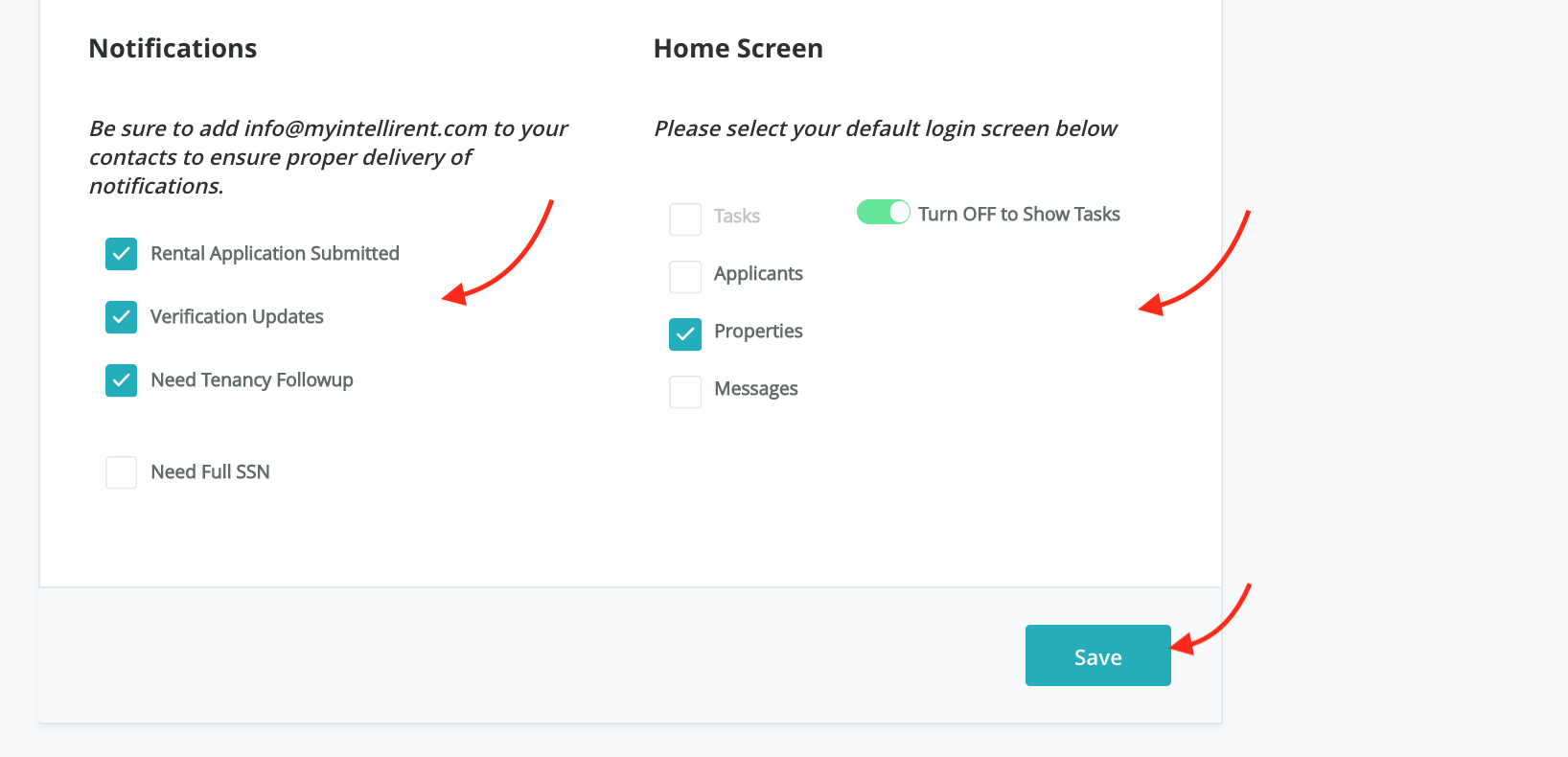Screen dimensions: 1568x757
Task: Disable the Need Tenancy Followup checkbox
Action: [x=122, y=380]
